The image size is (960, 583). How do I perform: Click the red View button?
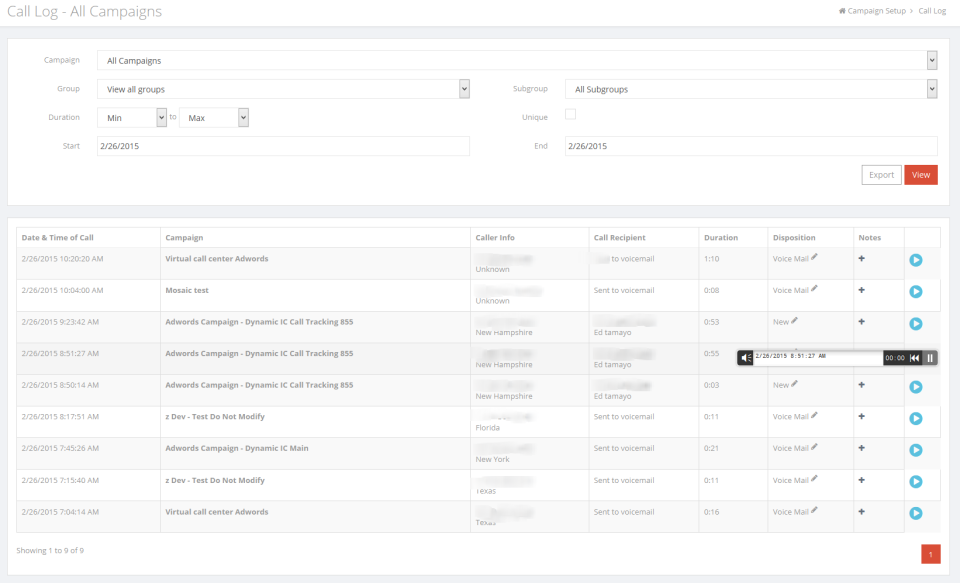[x=921, y=175]
